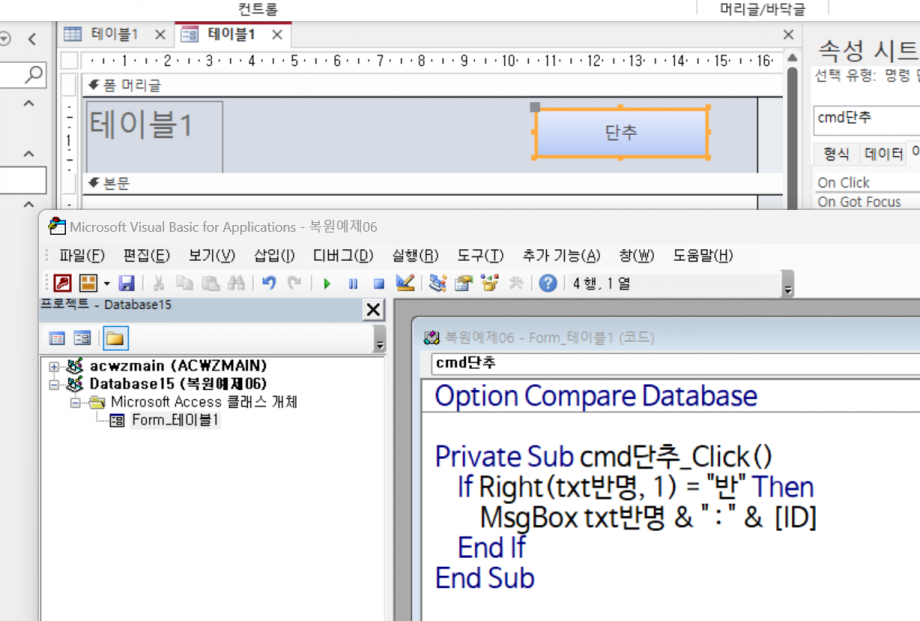Click the Reset stop square icon
Viewport: 920px width, 621px height.
click(x=379, y=284)
